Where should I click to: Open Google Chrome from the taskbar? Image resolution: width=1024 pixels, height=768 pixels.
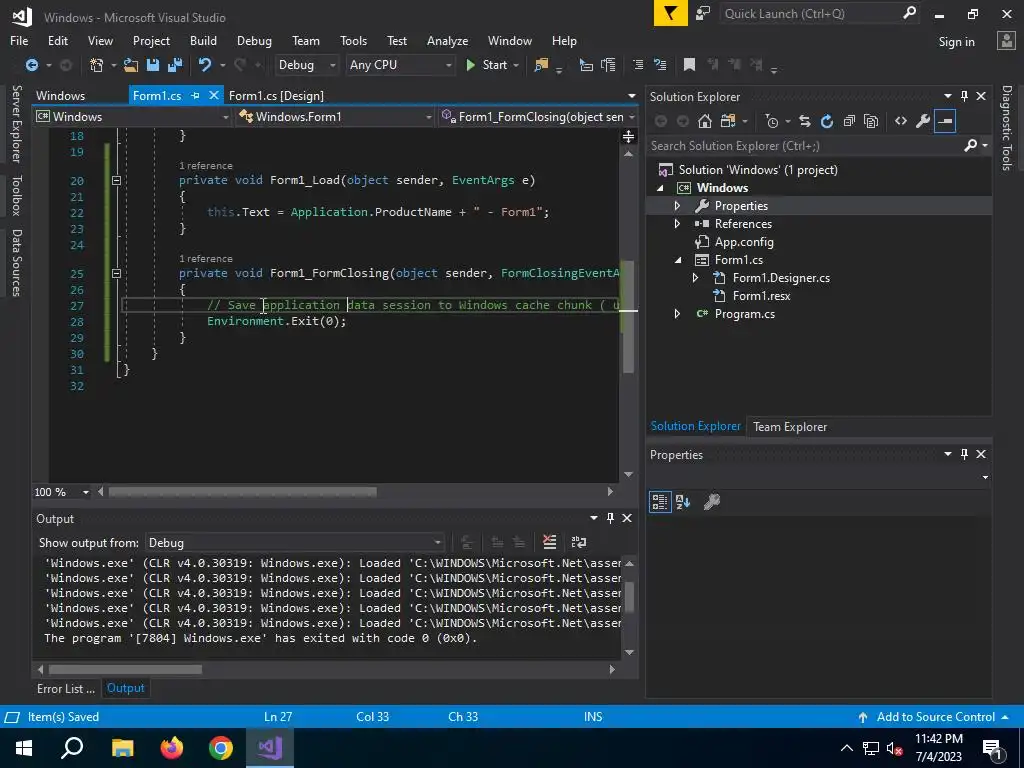tap(221, 748)
